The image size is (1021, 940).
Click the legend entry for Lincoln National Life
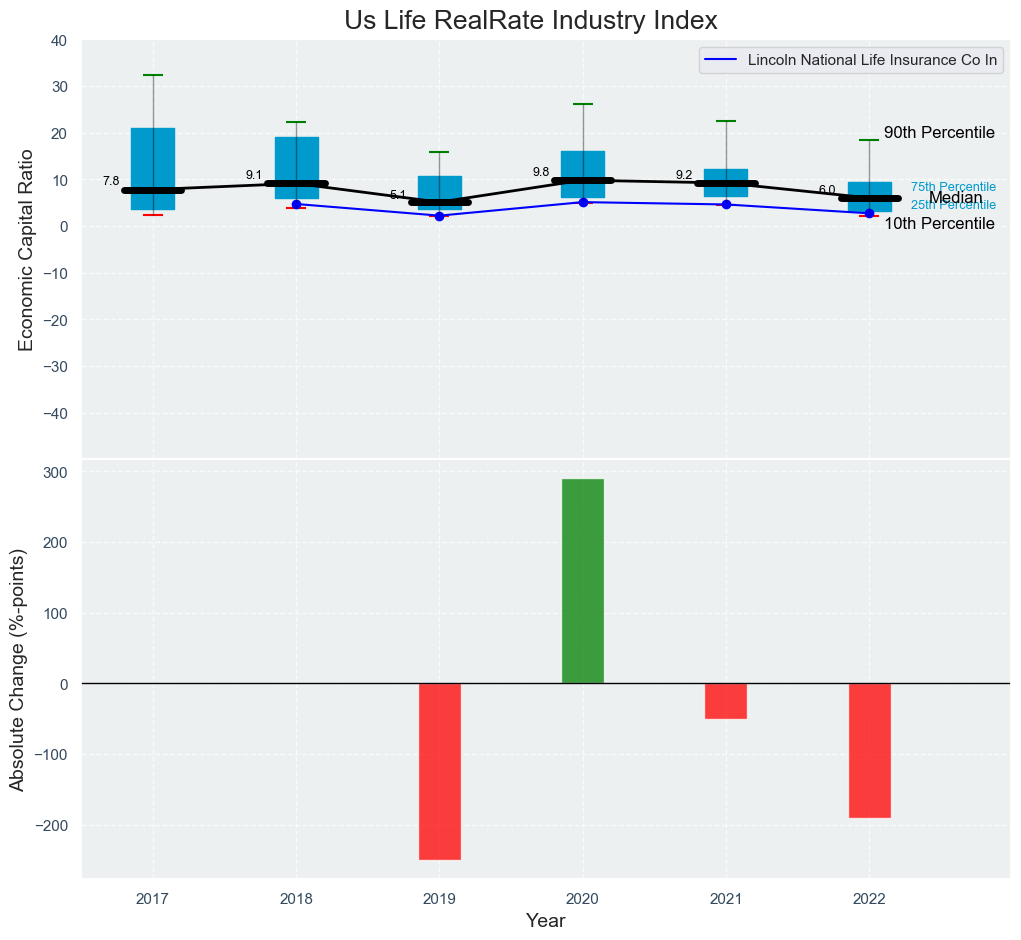pyautogui.click(x=852, y=60)
